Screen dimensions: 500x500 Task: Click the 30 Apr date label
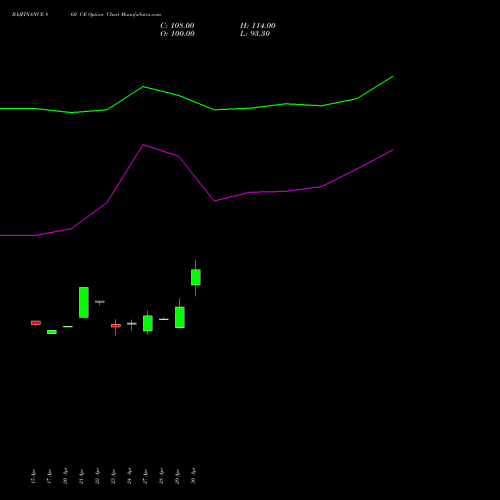click(193, 476)
